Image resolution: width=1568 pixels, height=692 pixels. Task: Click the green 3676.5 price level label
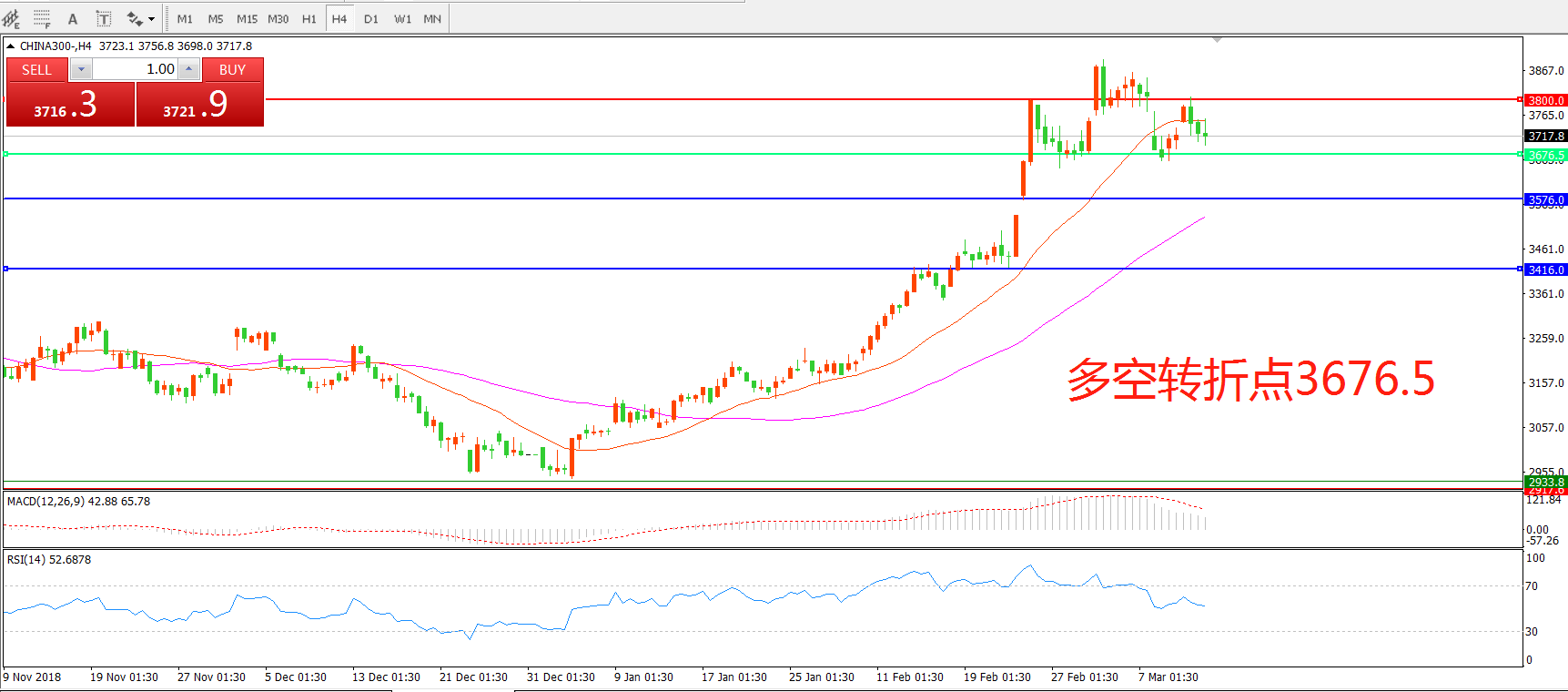tap(1545, 155)
